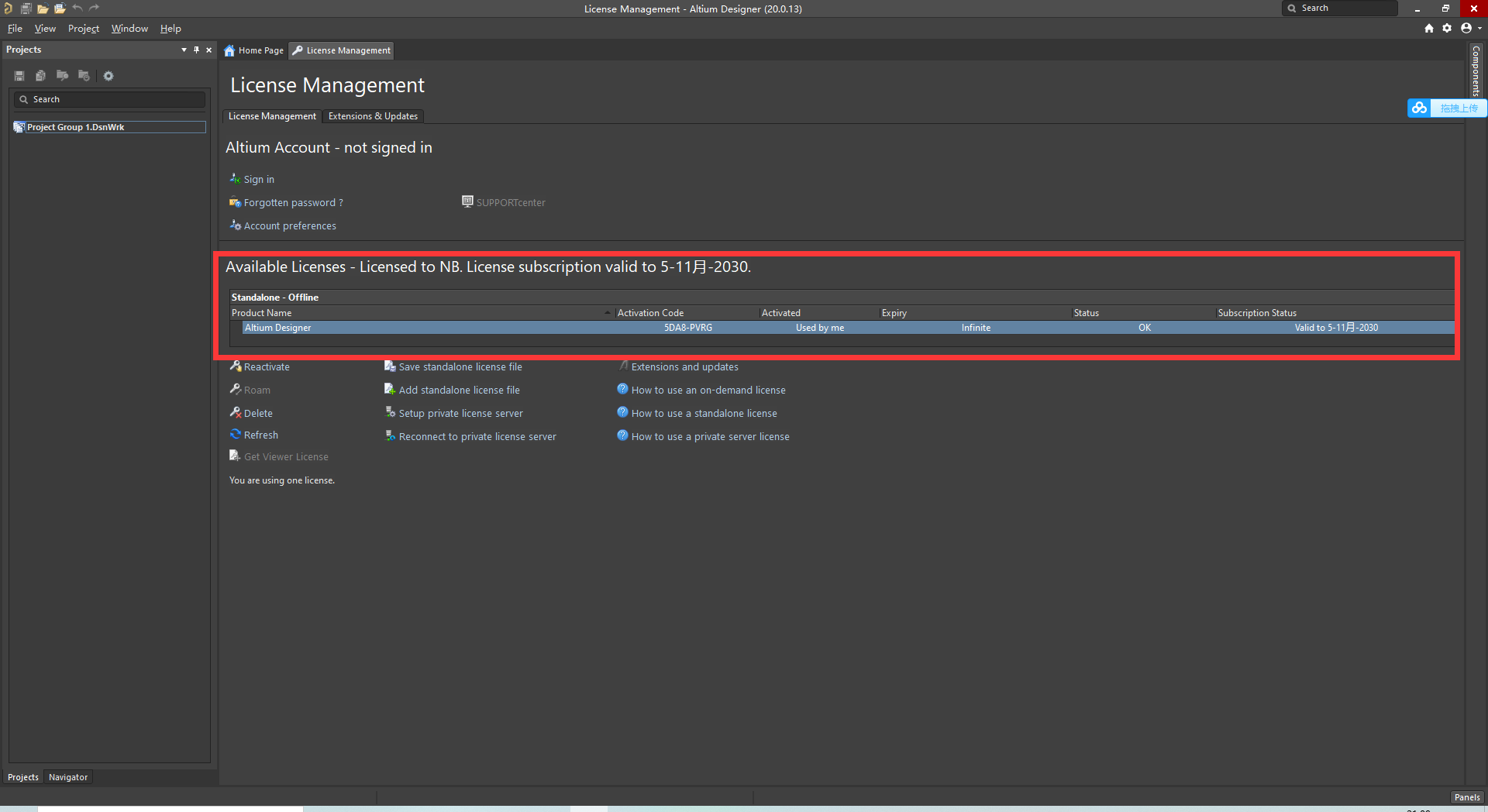The image size is (1488, 812).
Task: Click the Panels button in the status bar
Action: point(1467,797)
